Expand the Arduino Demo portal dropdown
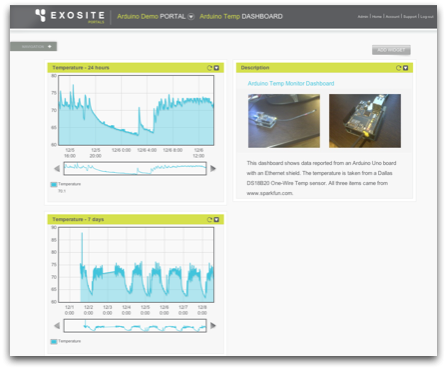447x369 pixels. coord(191,16)
